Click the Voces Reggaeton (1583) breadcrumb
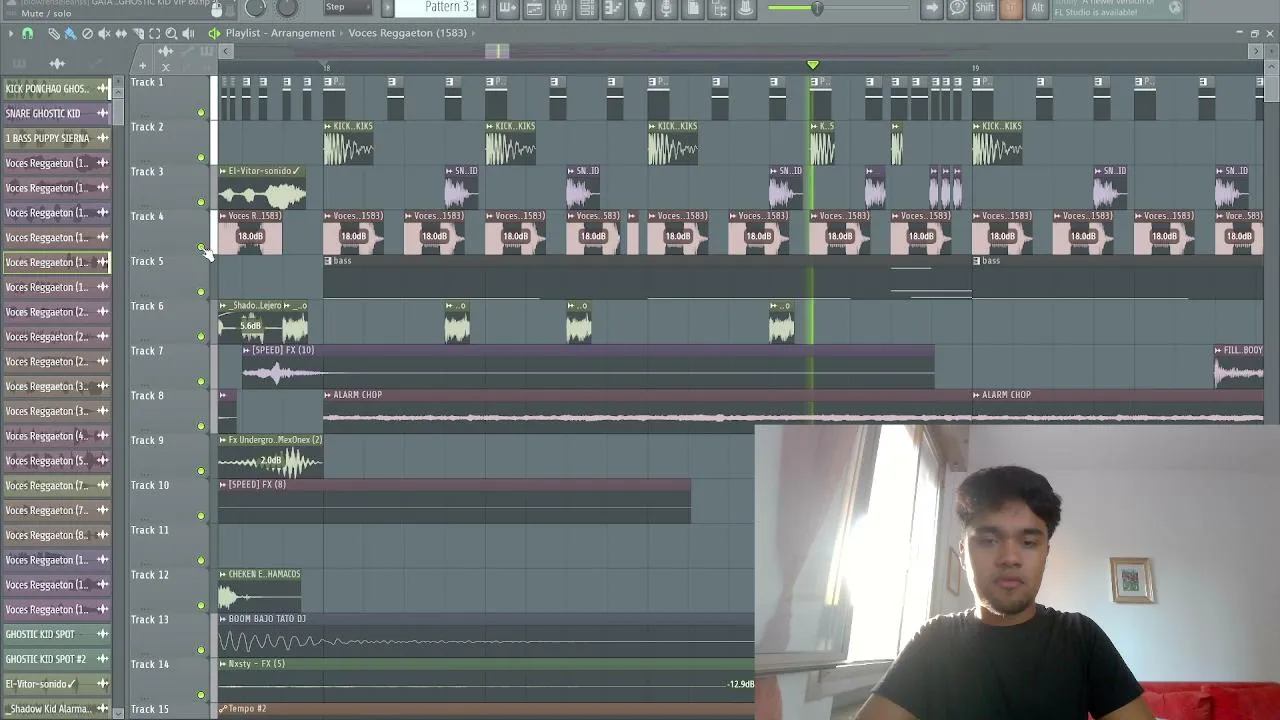1280x720 pixels. pos(407,33)
